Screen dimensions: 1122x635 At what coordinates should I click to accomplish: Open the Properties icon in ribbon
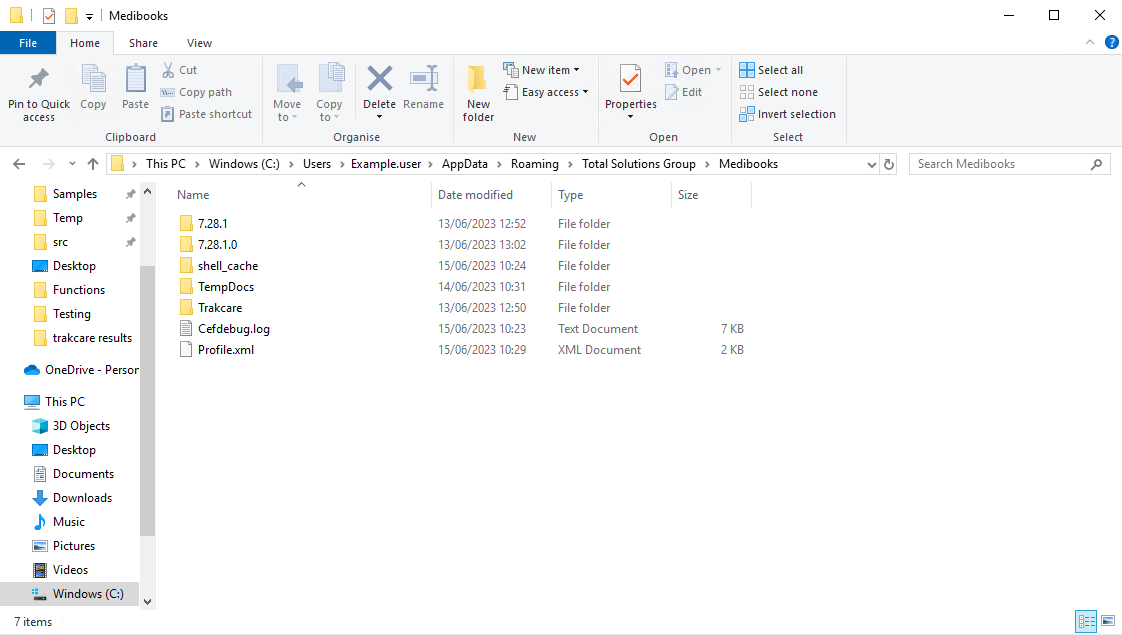(630, 80)
